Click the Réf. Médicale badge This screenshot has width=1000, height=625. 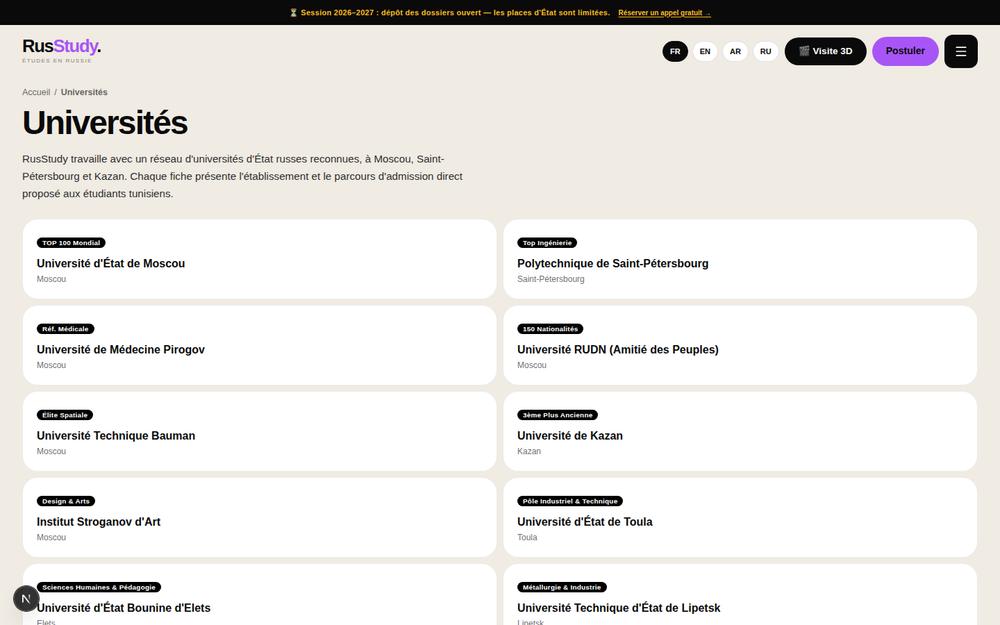click(x=65, y=329)
